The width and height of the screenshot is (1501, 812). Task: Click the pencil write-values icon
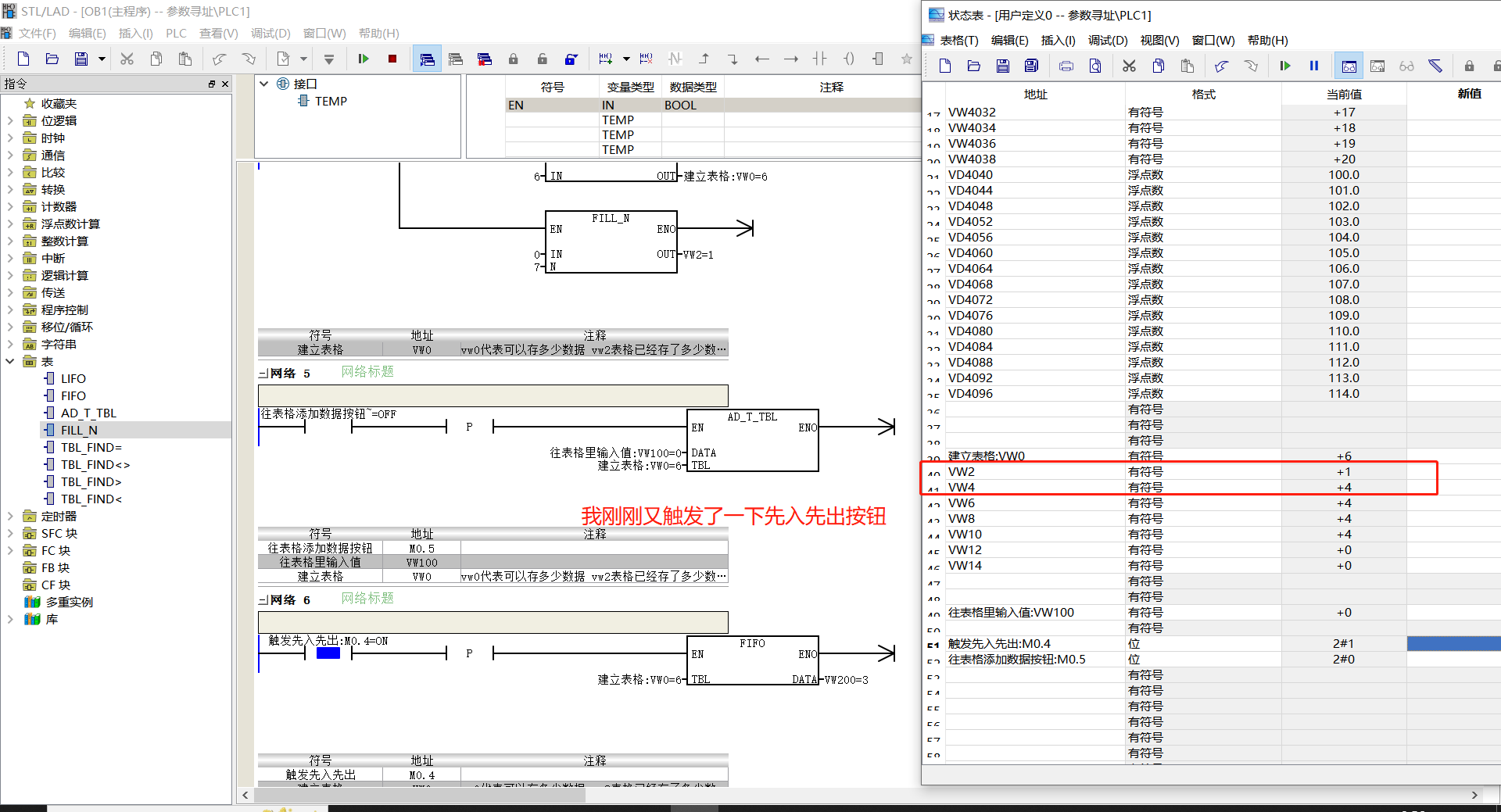point(1435,66)
